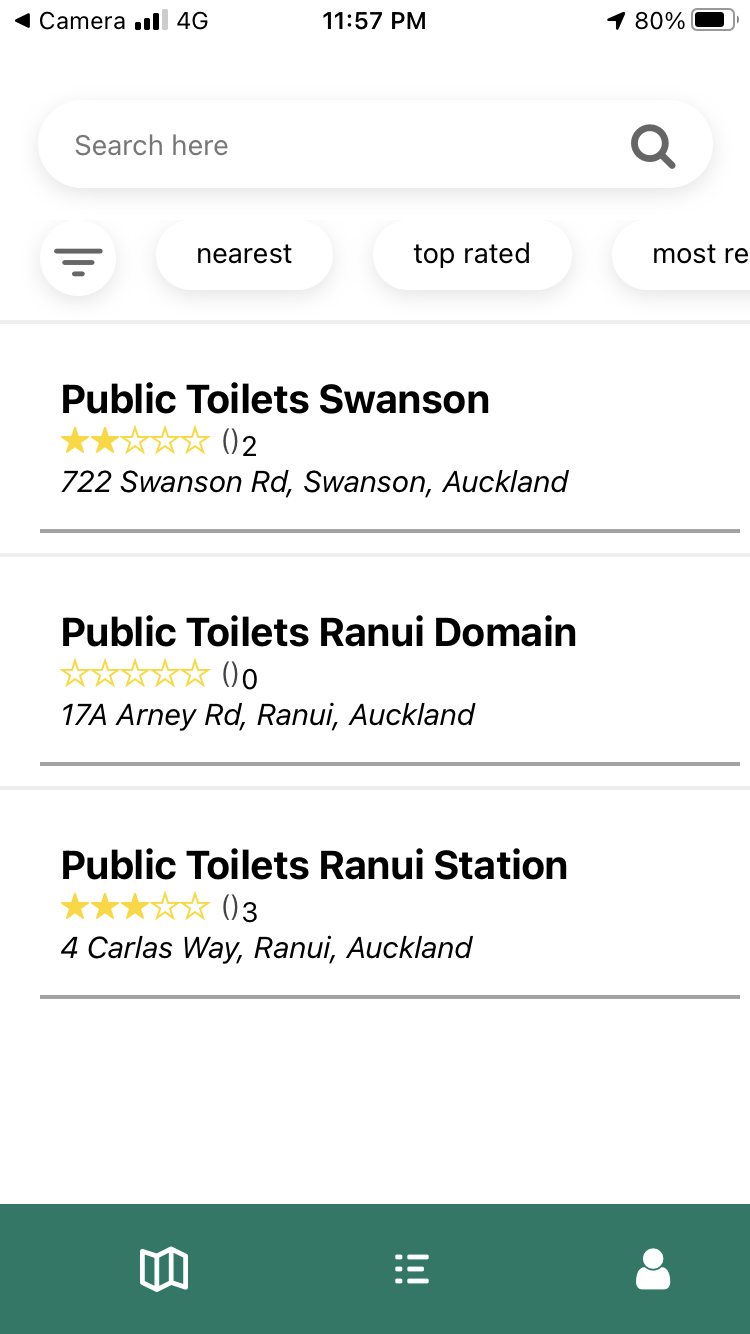The image size is (750, 1334).
Task: Sort results by nearest
Action: (x=244, y=255)
